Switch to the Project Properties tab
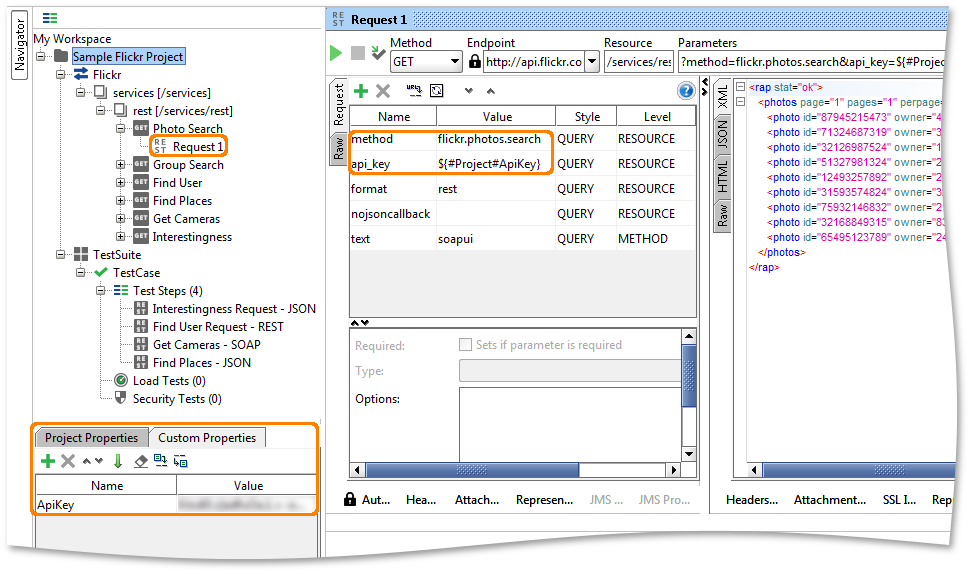Viewport: 971px width, 574px height. click(92, 438)
